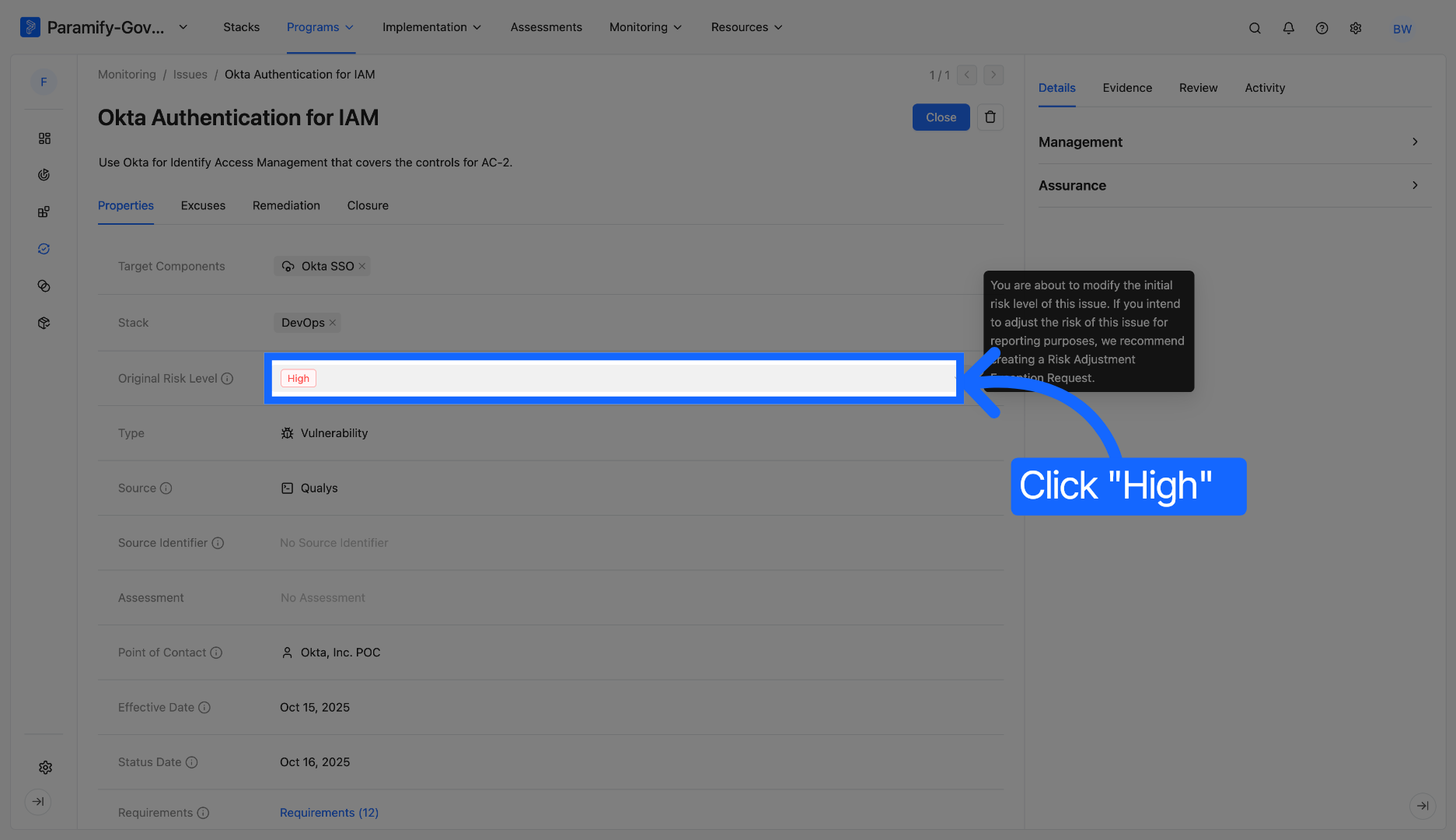Screen dimensions: 1456x840
Task: Click the blue Close button
Action: (941, 117)
